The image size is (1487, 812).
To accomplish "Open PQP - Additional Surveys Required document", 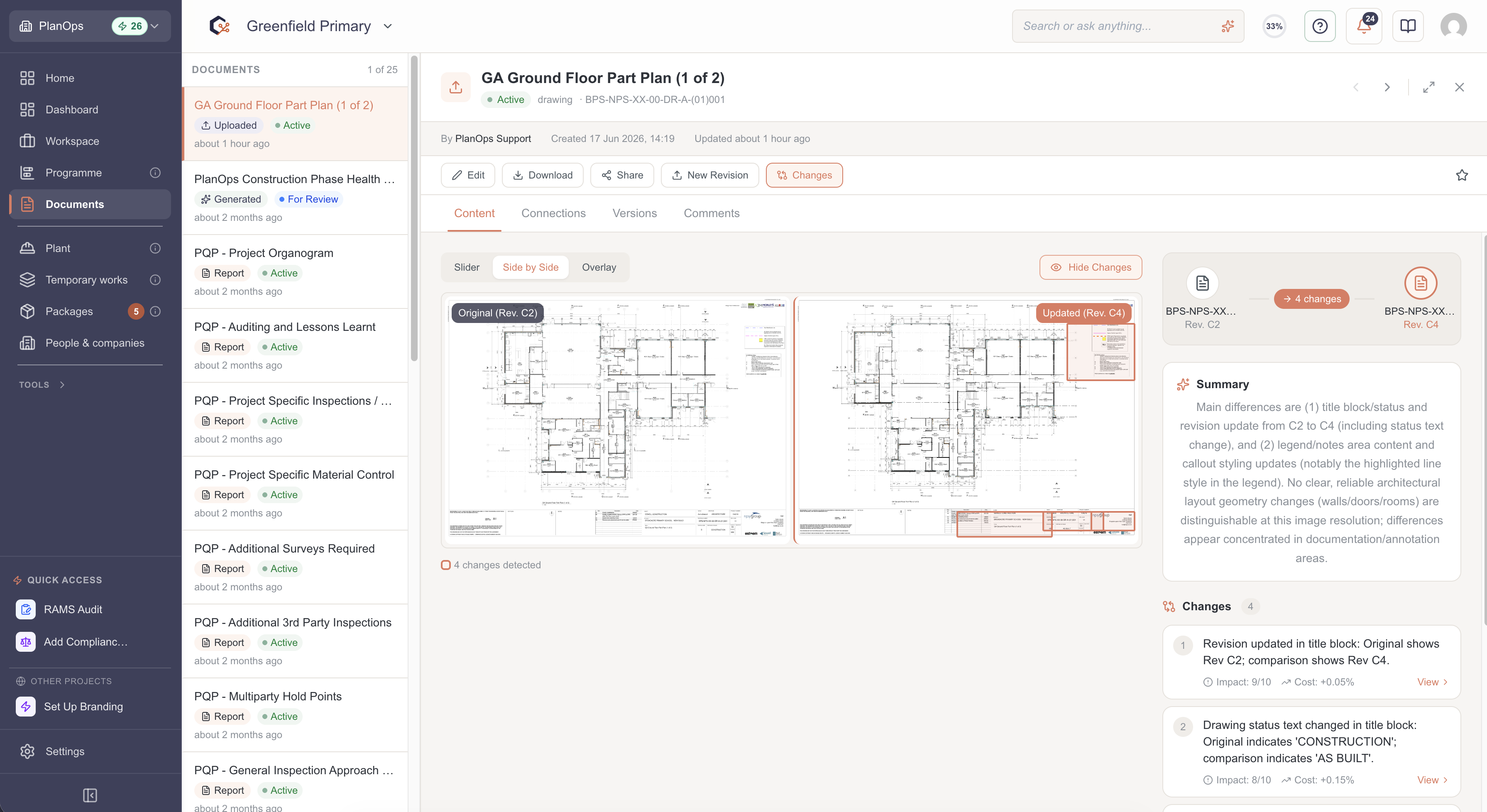I will tap(295, 567).
